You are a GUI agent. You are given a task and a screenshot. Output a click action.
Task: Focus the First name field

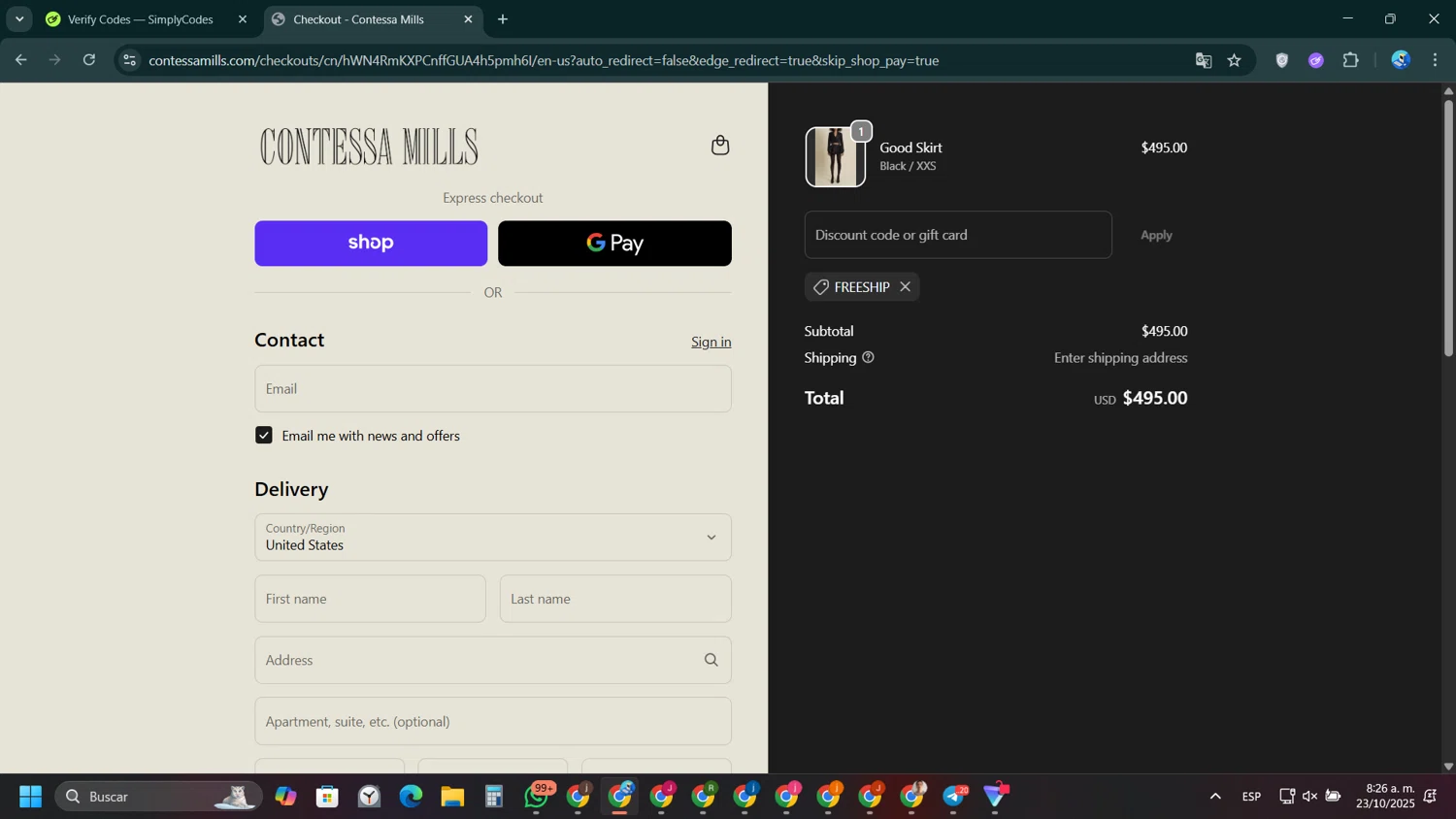pyautogui.click(x=370, y=599)
